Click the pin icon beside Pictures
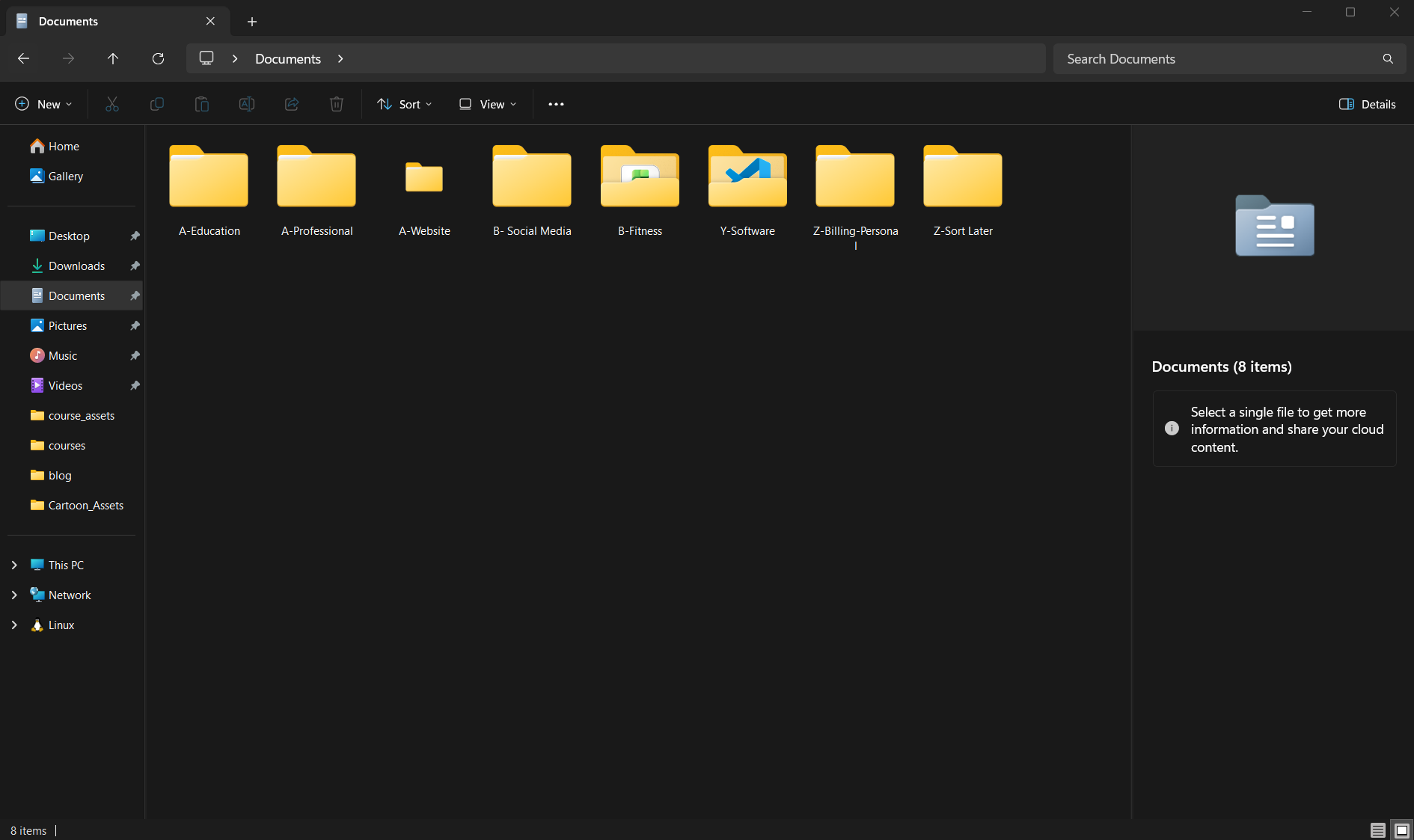This screenshot has width=1414, height=840. (135, 325)
